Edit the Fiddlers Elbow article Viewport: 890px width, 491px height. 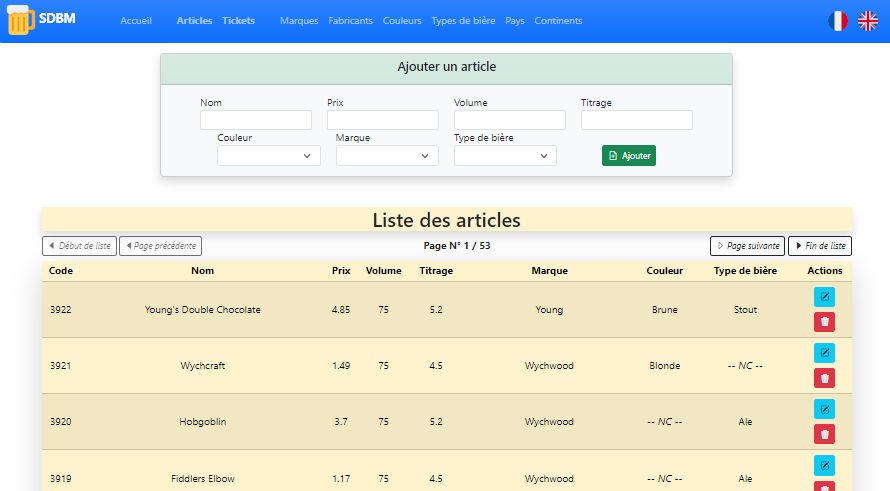(x=824, y=465)
